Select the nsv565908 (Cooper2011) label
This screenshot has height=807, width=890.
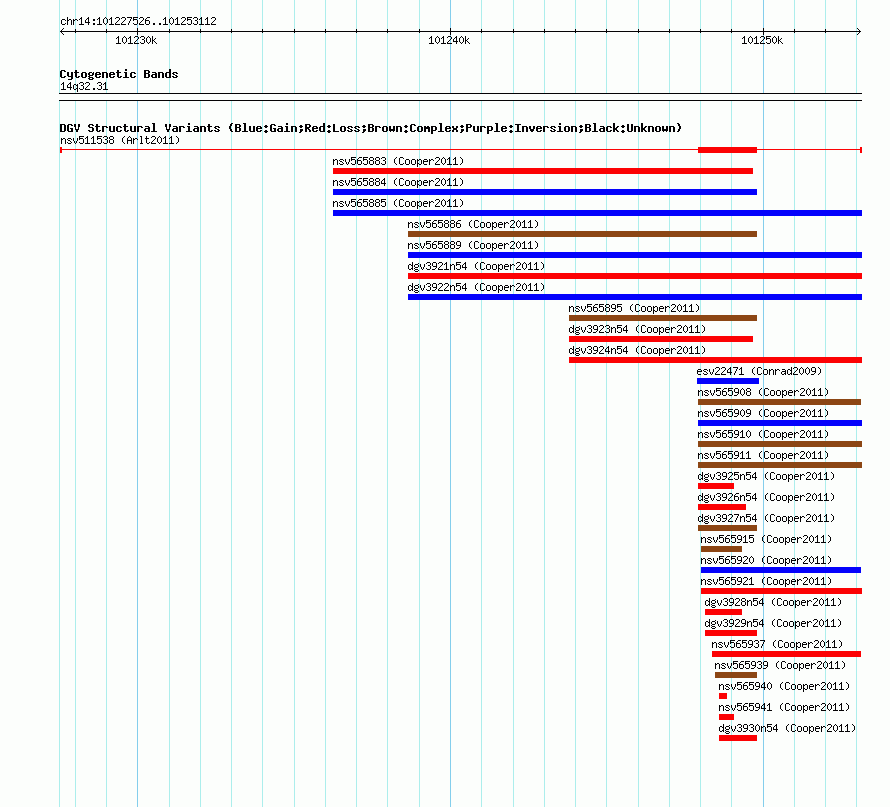[763, 392]
